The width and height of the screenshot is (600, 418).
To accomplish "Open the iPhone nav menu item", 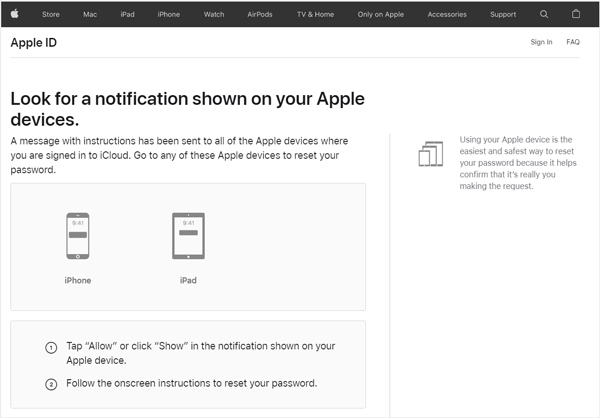I will 169,15.
